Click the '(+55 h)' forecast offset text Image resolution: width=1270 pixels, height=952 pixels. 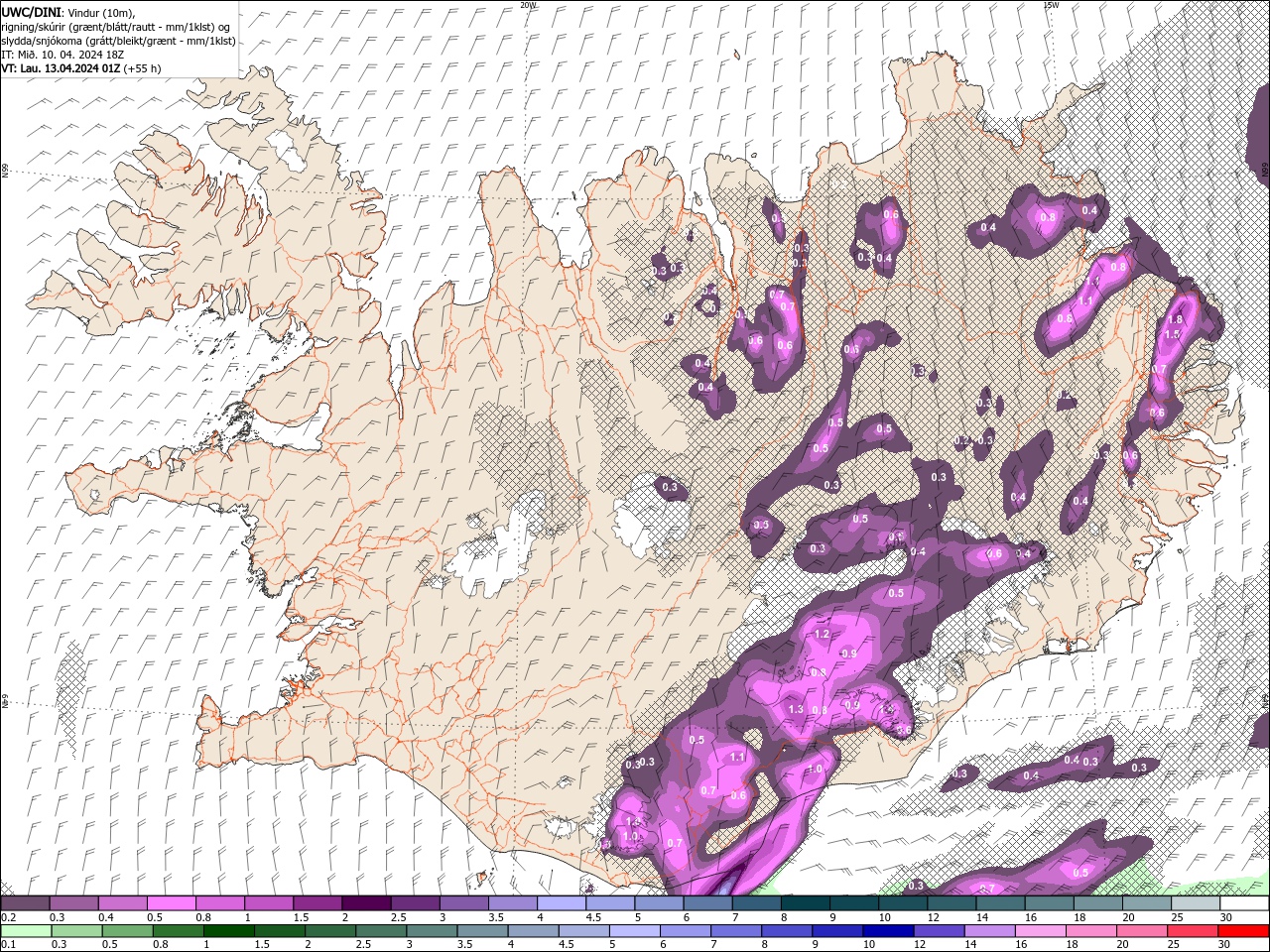[x=143, y=68]
